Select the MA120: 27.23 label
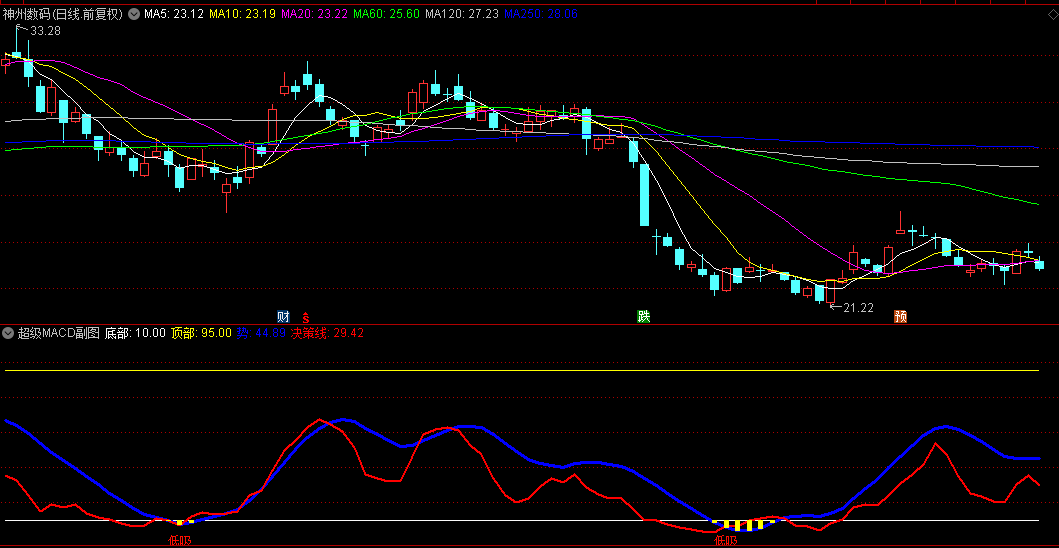 [x=463, y=14]
